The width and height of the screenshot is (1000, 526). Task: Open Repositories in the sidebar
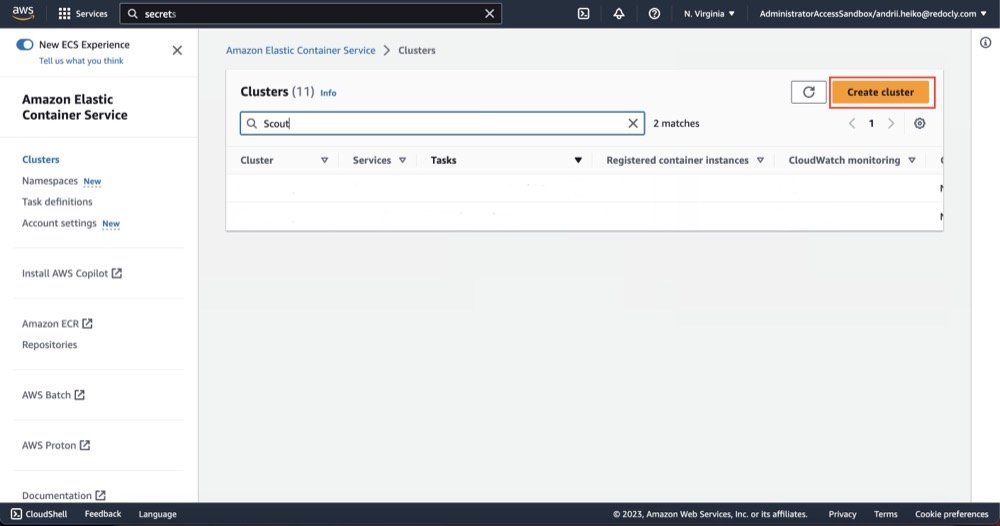coord(50,344)
